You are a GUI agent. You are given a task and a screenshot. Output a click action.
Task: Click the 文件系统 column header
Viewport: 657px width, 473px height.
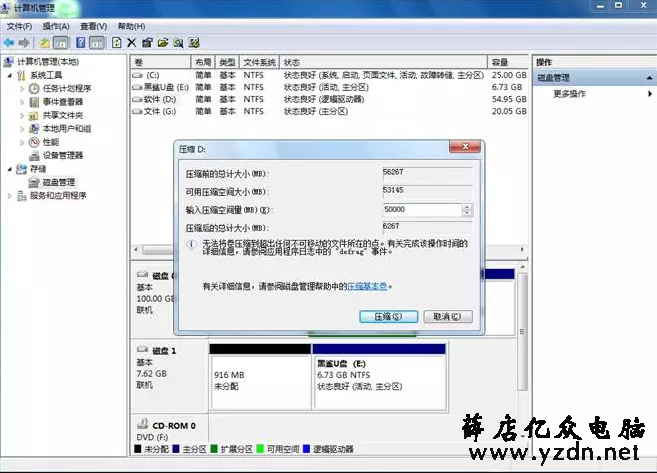259,62
